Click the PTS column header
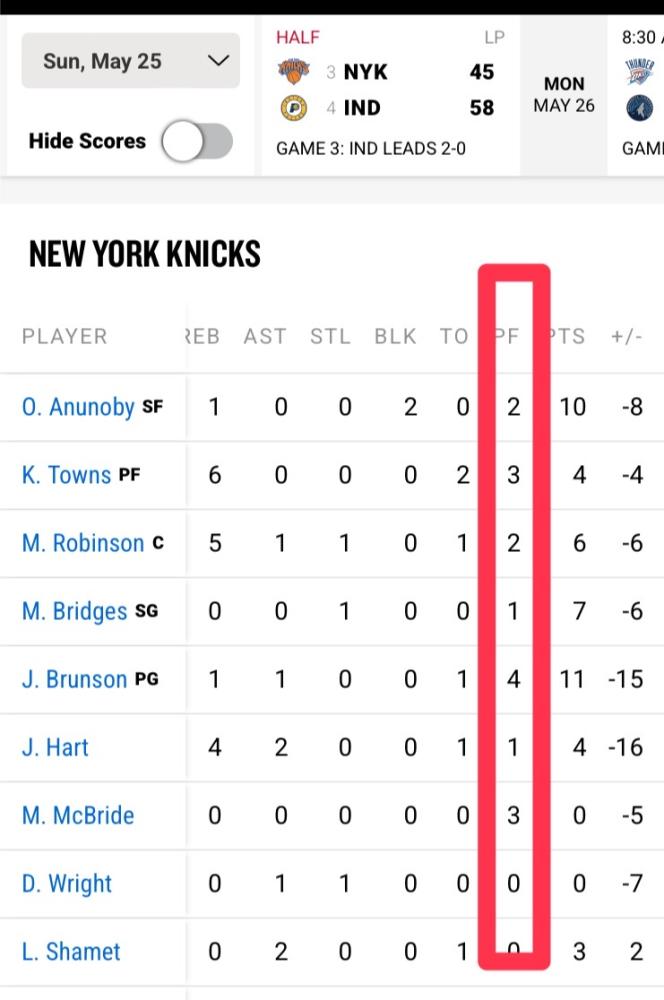664x1000 pixels. tap(568, 336)
